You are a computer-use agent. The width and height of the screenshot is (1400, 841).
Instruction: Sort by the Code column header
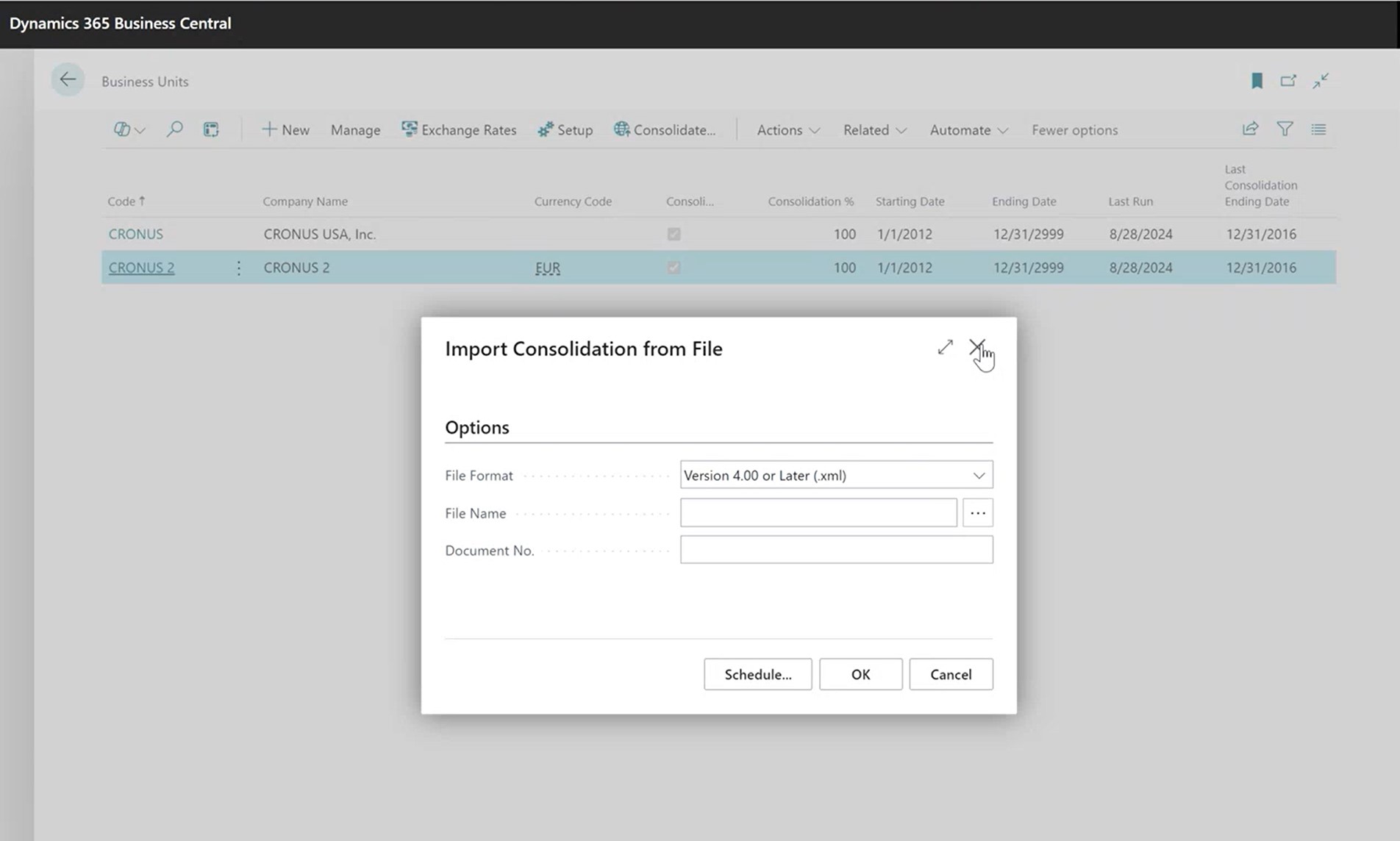126,201
